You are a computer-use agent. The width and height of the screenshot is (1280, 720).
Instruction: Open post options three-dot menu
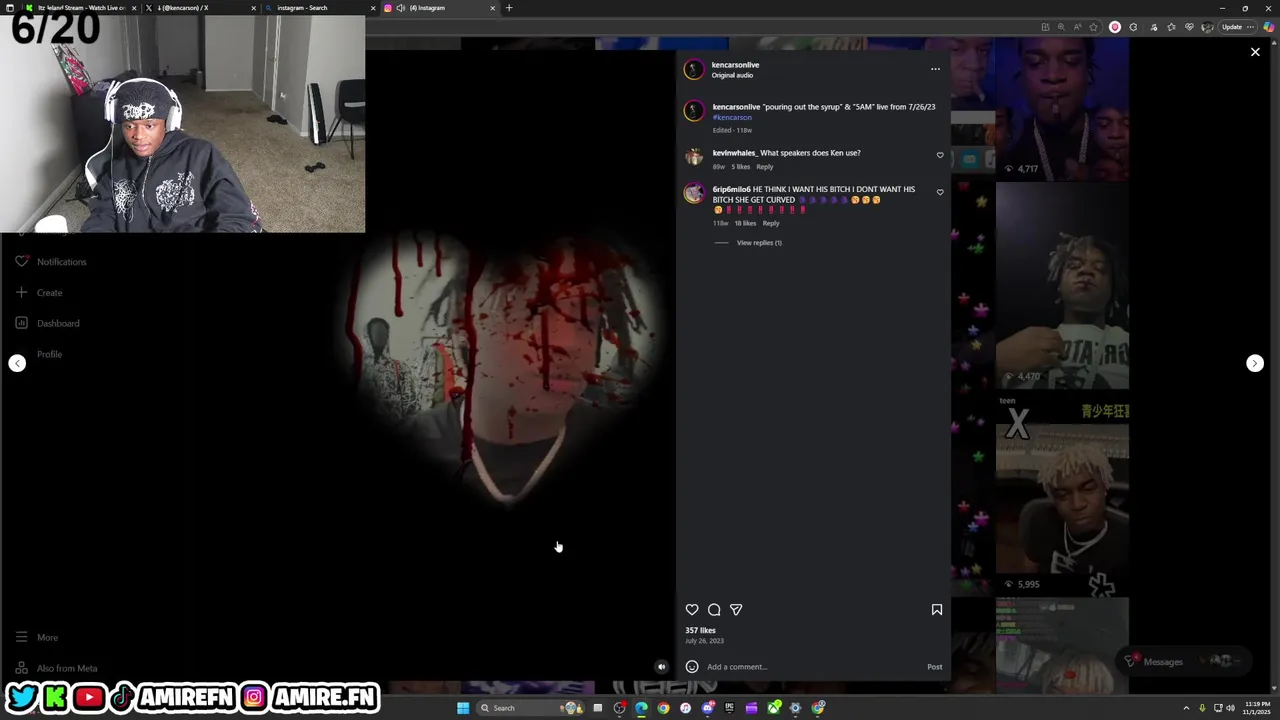click(x=935, y=70)
